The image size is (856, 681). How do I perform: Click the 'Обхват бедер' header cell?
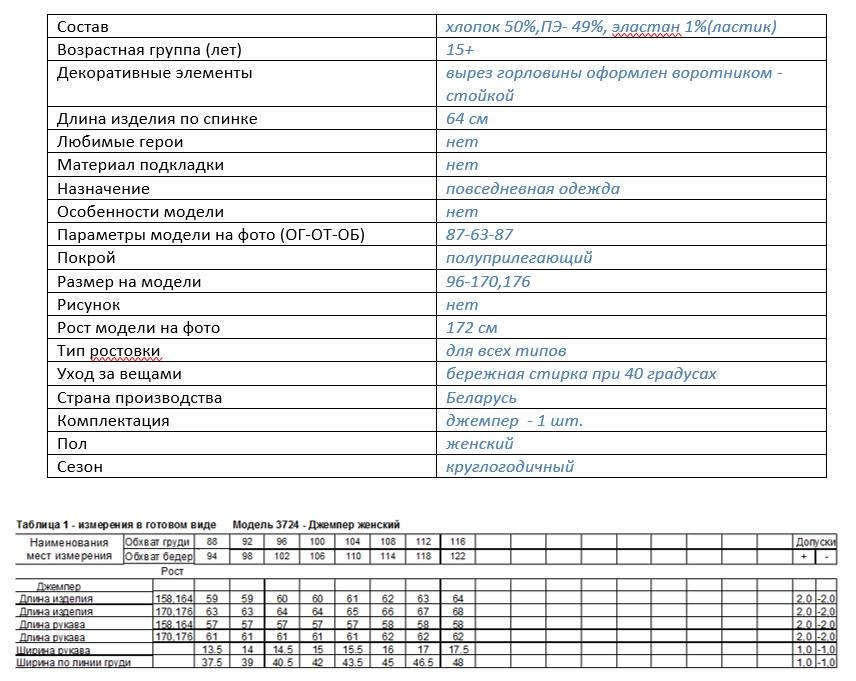159,556
